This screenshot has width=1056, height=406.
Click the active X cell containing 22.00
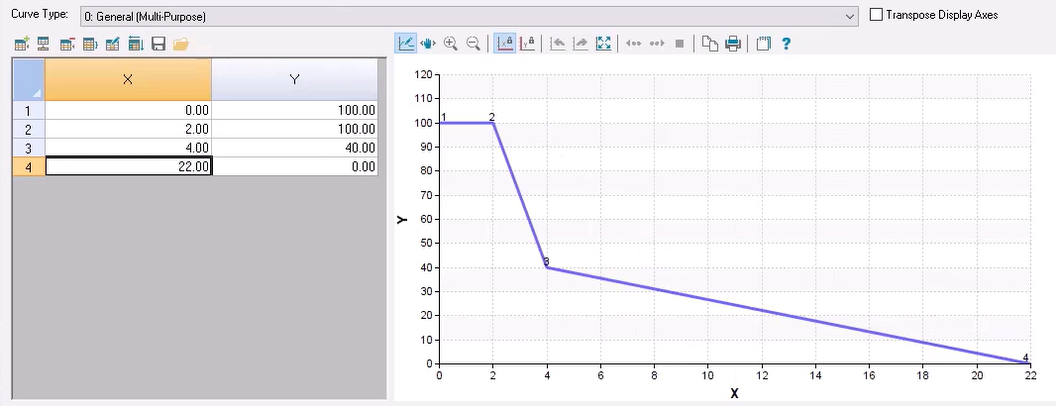click(128, 167)
